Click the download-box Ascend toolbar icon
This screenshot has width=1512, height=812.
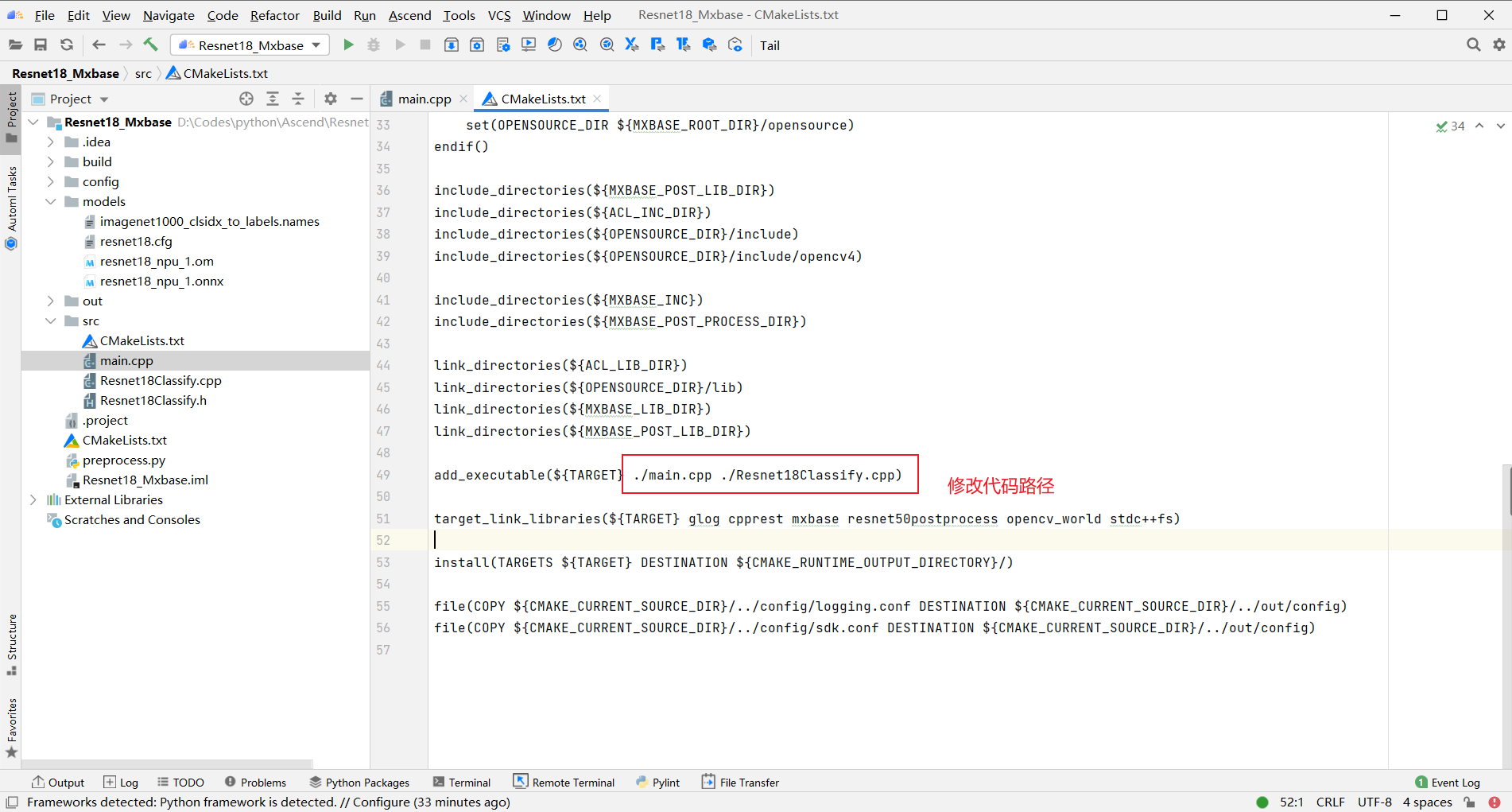pos(451,45)
